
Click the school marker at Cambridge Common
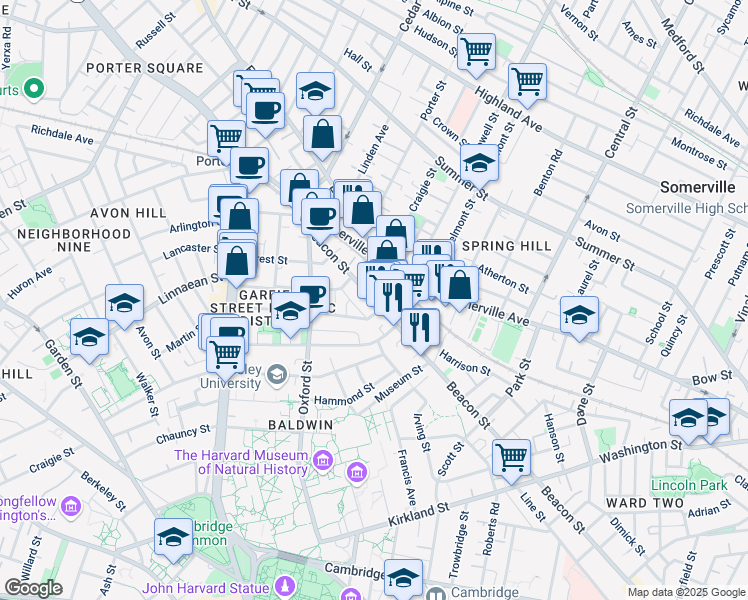[173, 539]
